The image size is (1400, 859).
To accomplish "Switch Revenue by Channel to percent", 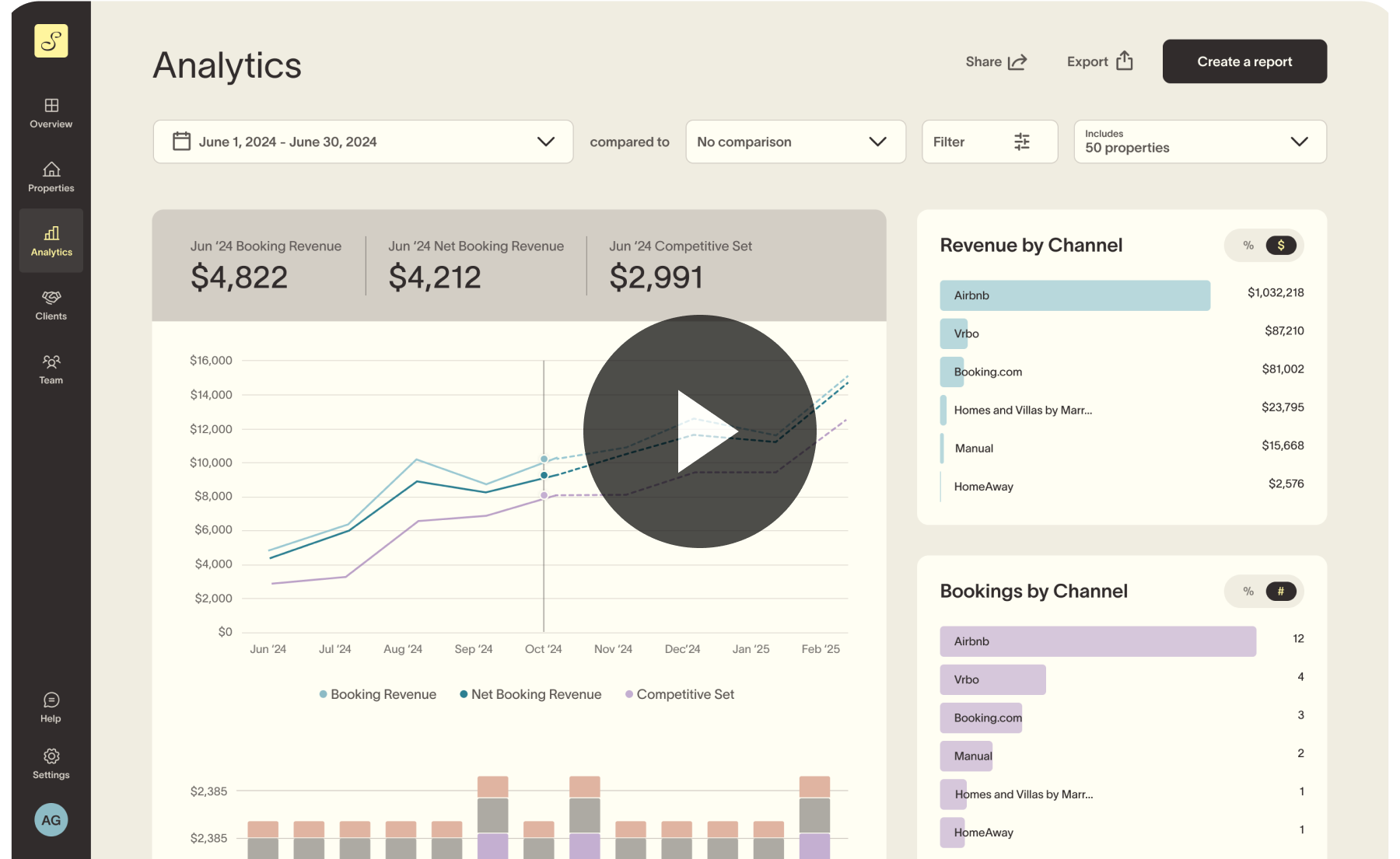I will 1248,246.
